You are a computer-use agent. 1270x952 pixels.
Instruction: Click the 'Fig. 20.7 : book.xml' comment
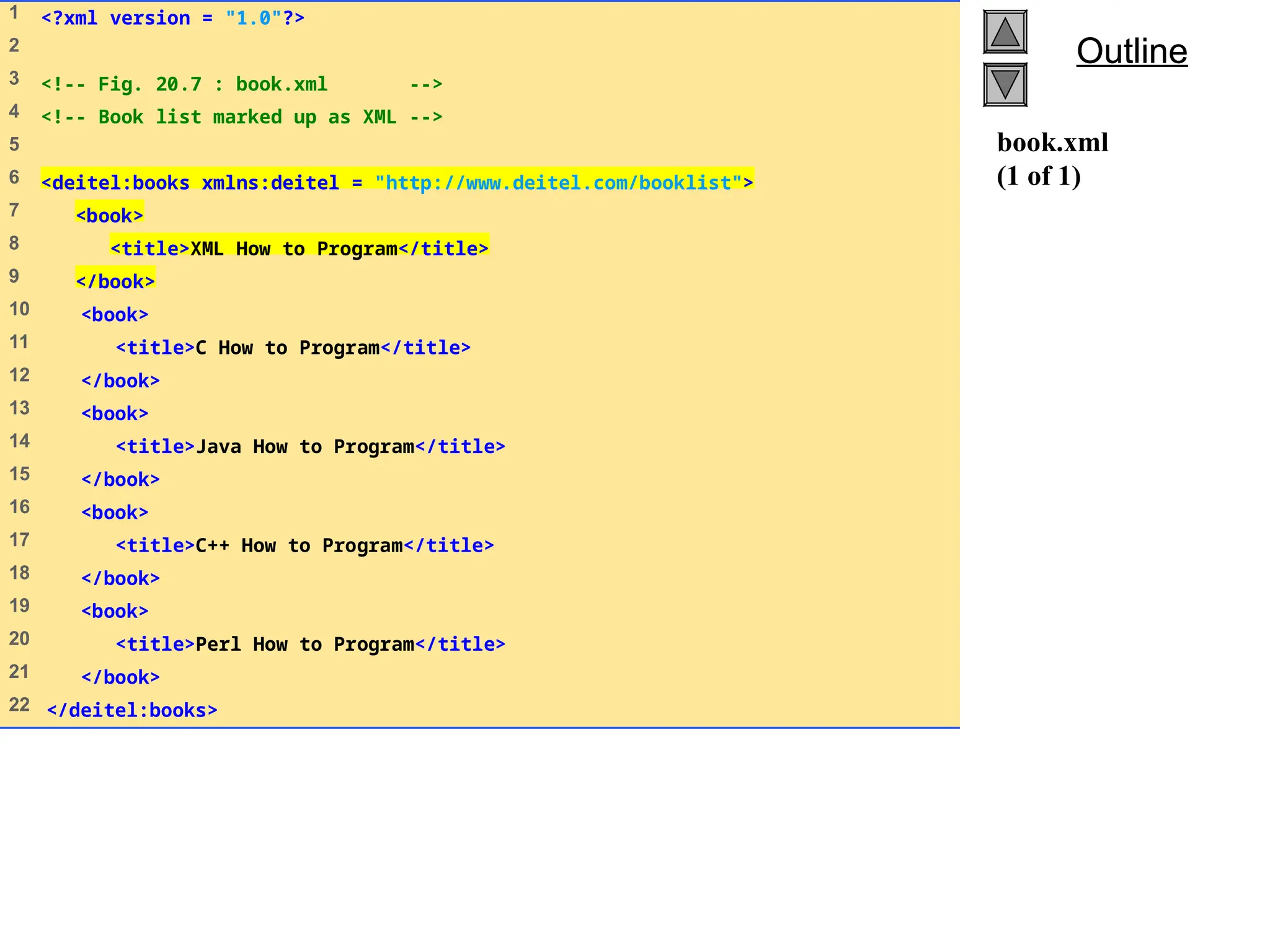[x=242, y=84]
